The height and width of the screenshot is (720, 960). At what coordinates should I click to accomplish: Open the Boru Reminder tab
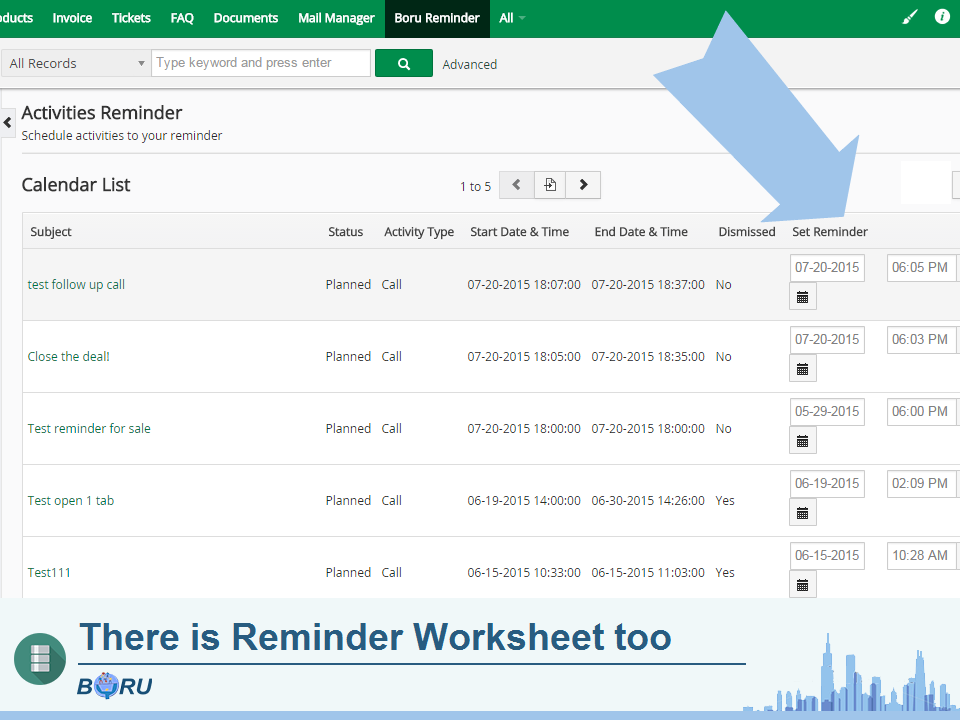pyautogui.click(x=436, y=18)
